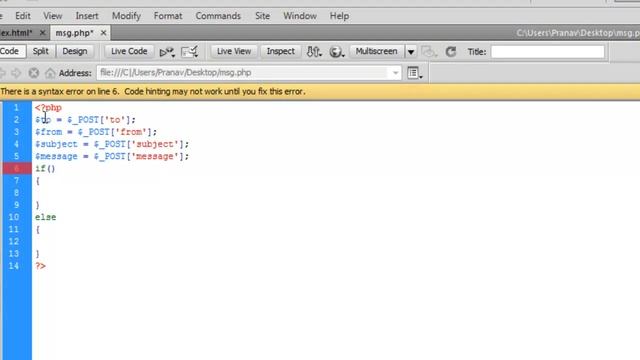Click the browser Forward arrow icon
Viewport: 640px width, 360px height.
point(16,73)
